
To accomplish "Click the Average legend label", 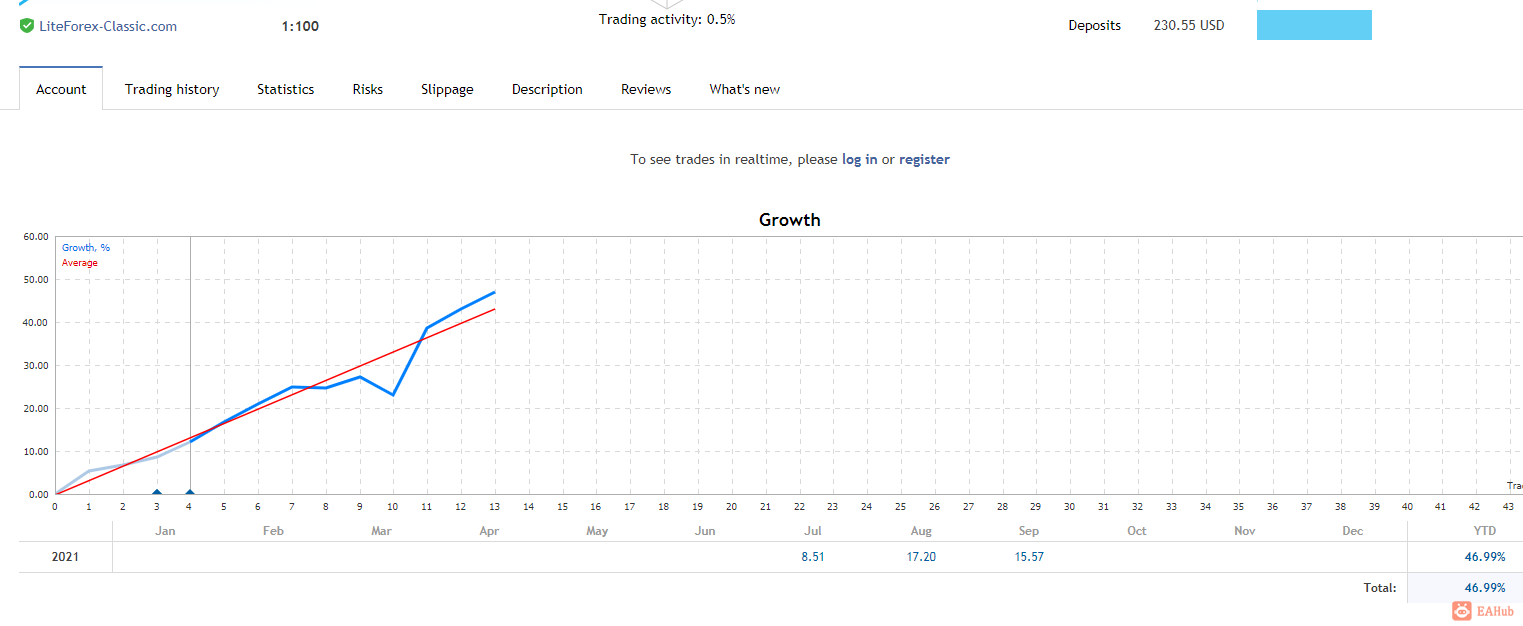I will (x=80, y=263).
